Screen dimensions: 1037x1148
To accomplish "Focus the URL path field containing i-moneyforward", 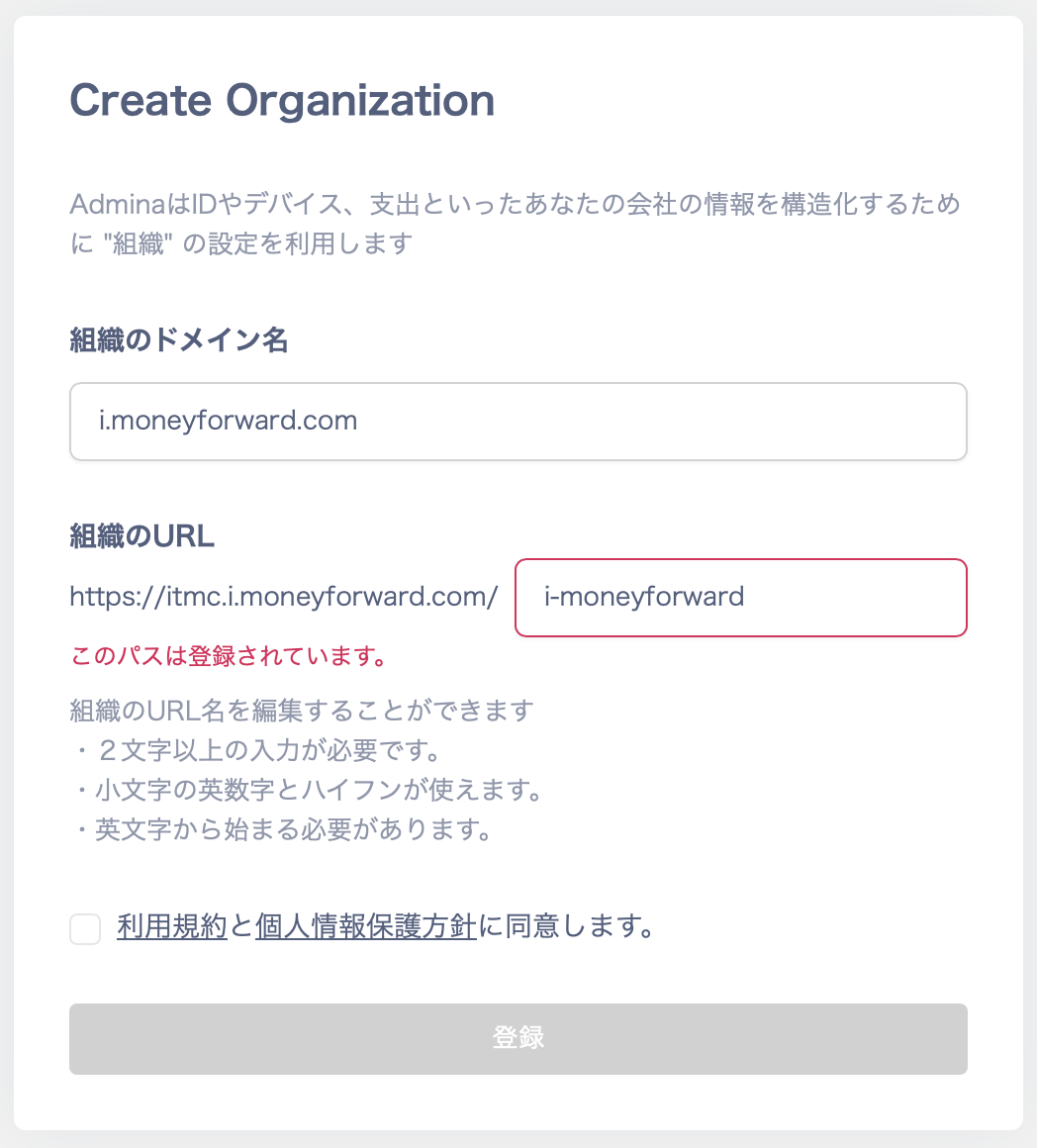I will (x=740, y=598).
